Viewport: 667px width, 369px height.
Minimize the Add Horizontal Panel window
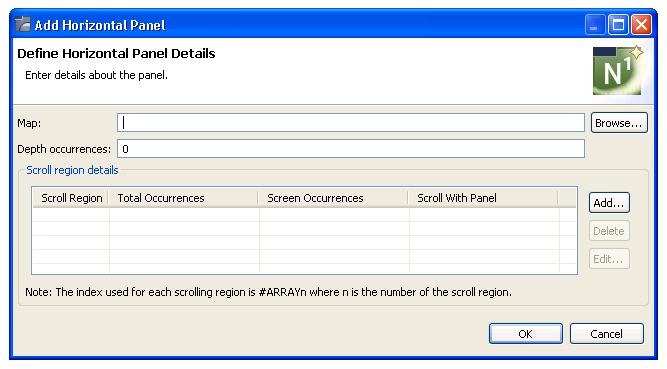[595, 25]
